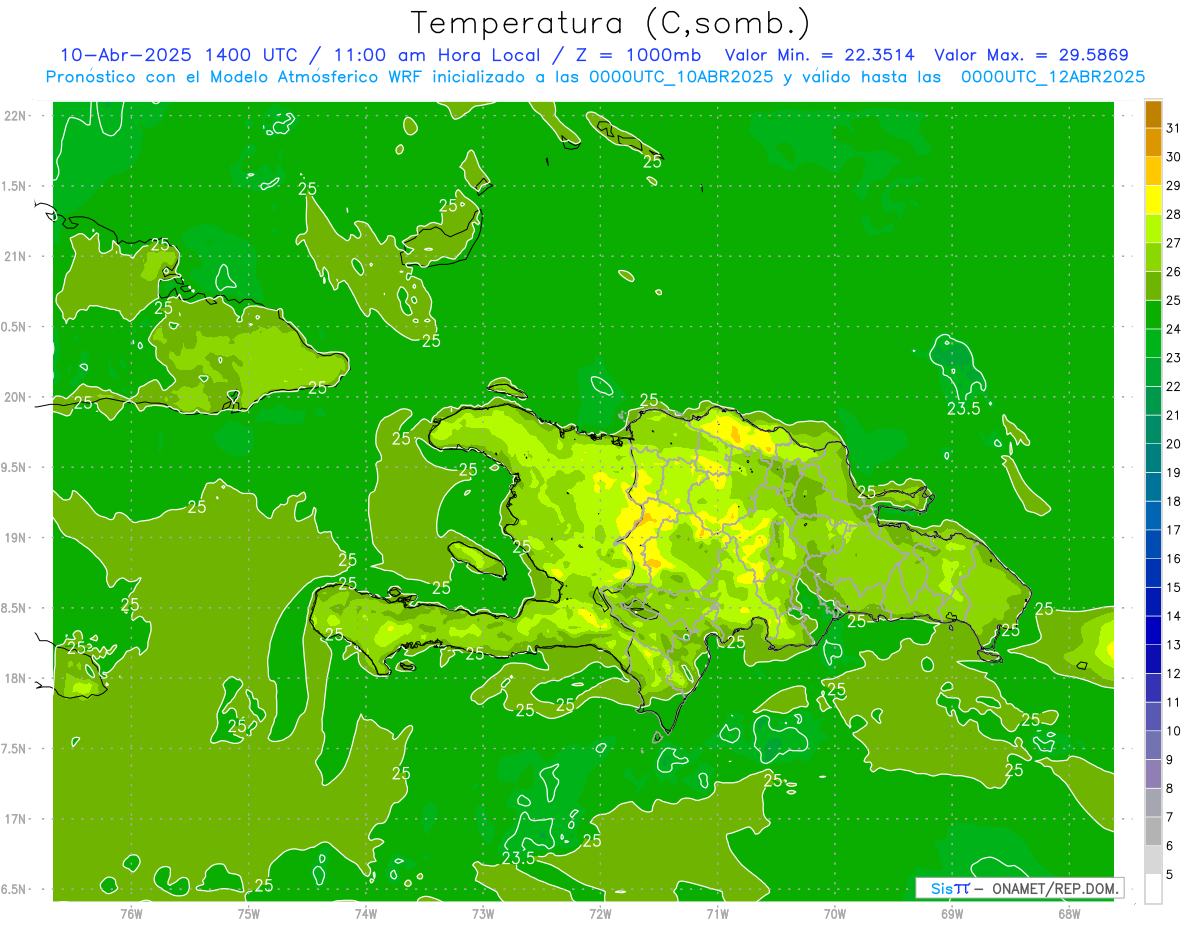The width and height of the screenshot is (1200, 927).
Task: Click the 20N latitude axis label
Action: (16, 397)
